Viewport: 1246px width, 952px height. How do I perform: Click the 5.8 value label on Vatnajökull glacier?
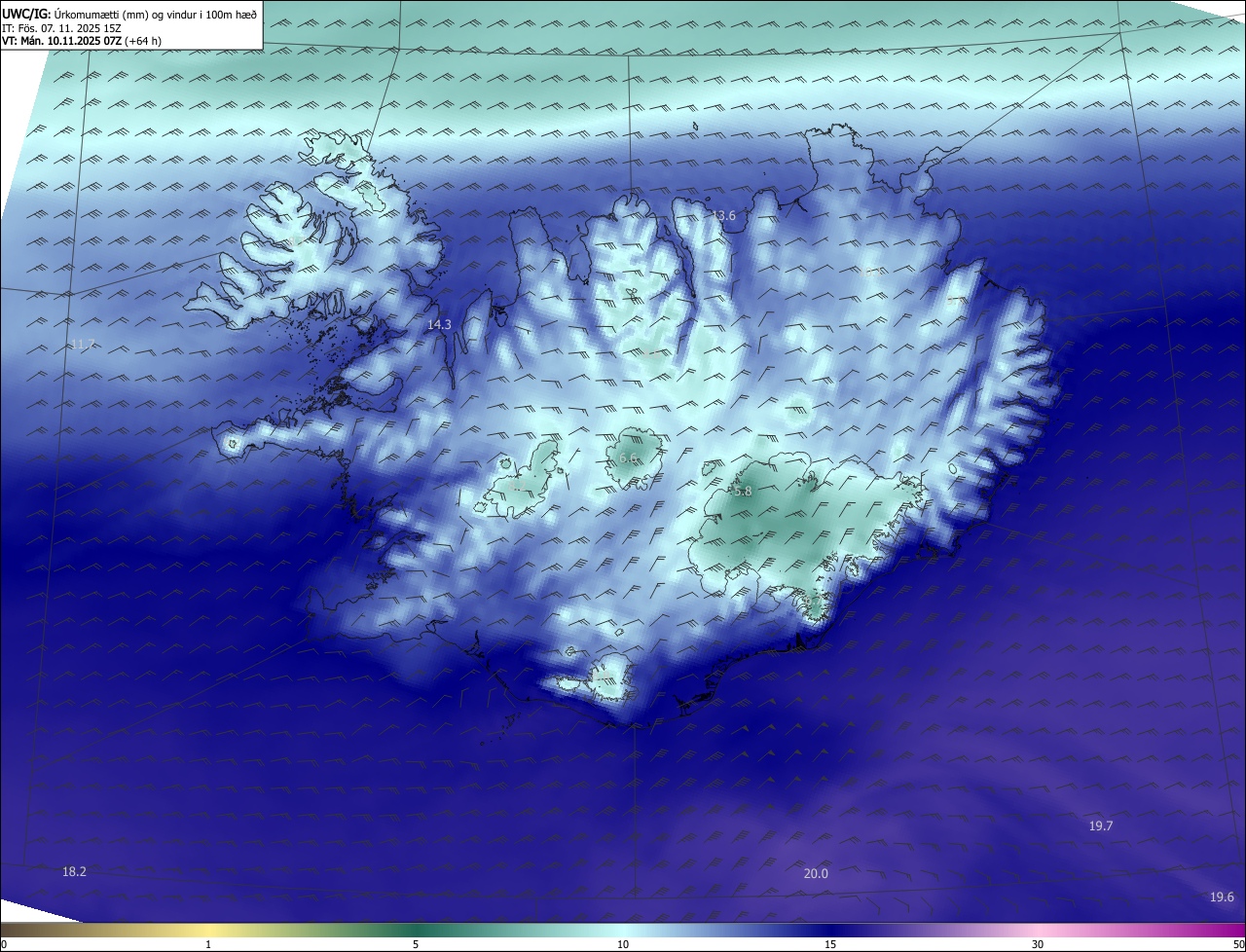pyautogui.click(x=743, y=492)
